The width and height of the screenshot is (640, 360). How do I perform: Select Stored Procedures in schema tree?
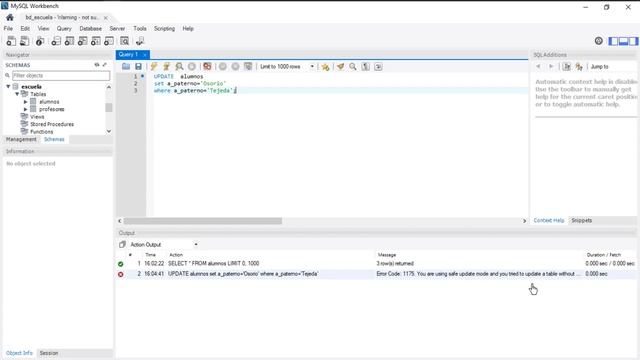point(52,124)
